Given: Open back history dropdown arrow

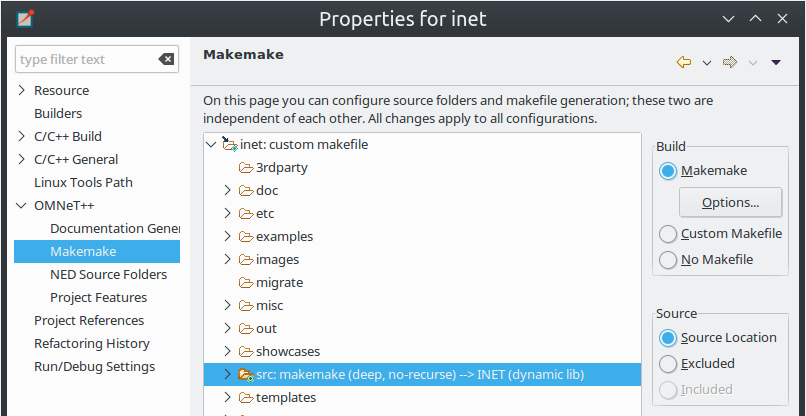Looking at the screenshot, I should point(707,63).
